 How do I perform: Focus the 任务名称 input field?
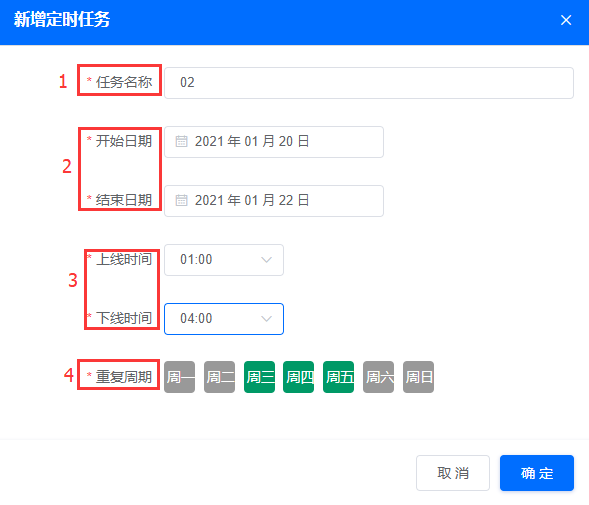tap(369, 83)
